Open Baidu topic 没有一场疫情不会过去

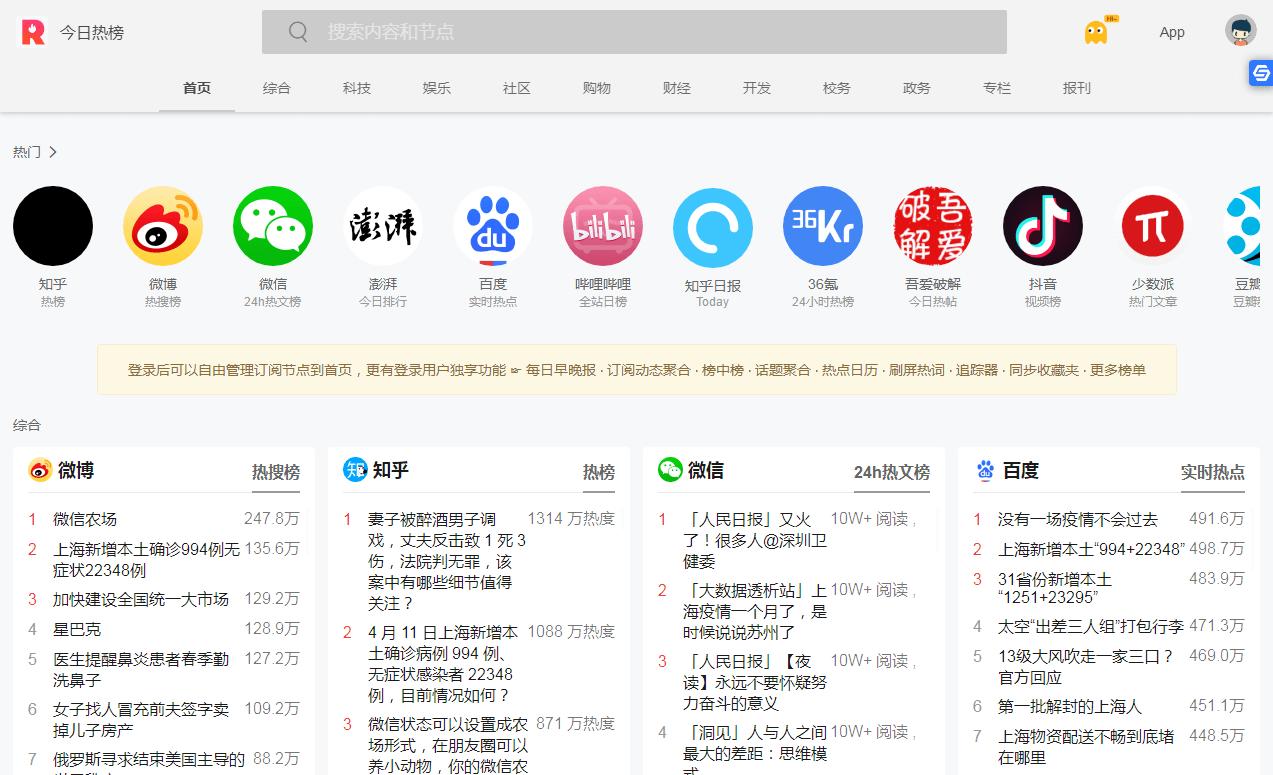(1078, 519)
